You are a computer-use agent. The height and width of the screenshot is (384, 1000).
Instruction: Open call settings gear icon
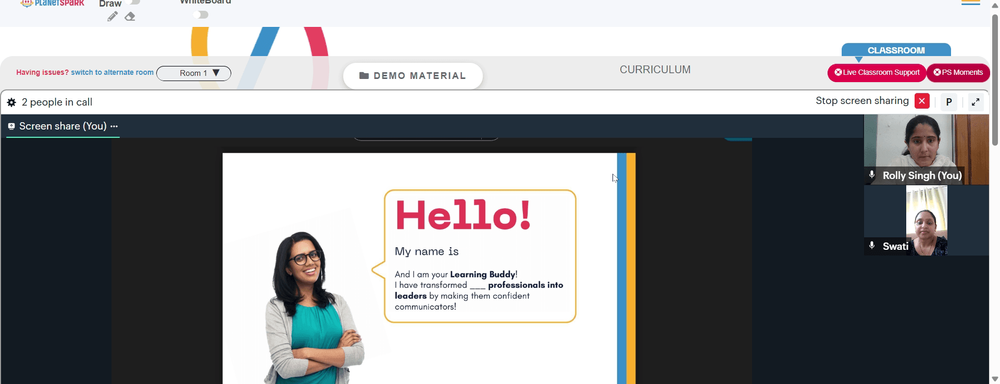[11, 102]
